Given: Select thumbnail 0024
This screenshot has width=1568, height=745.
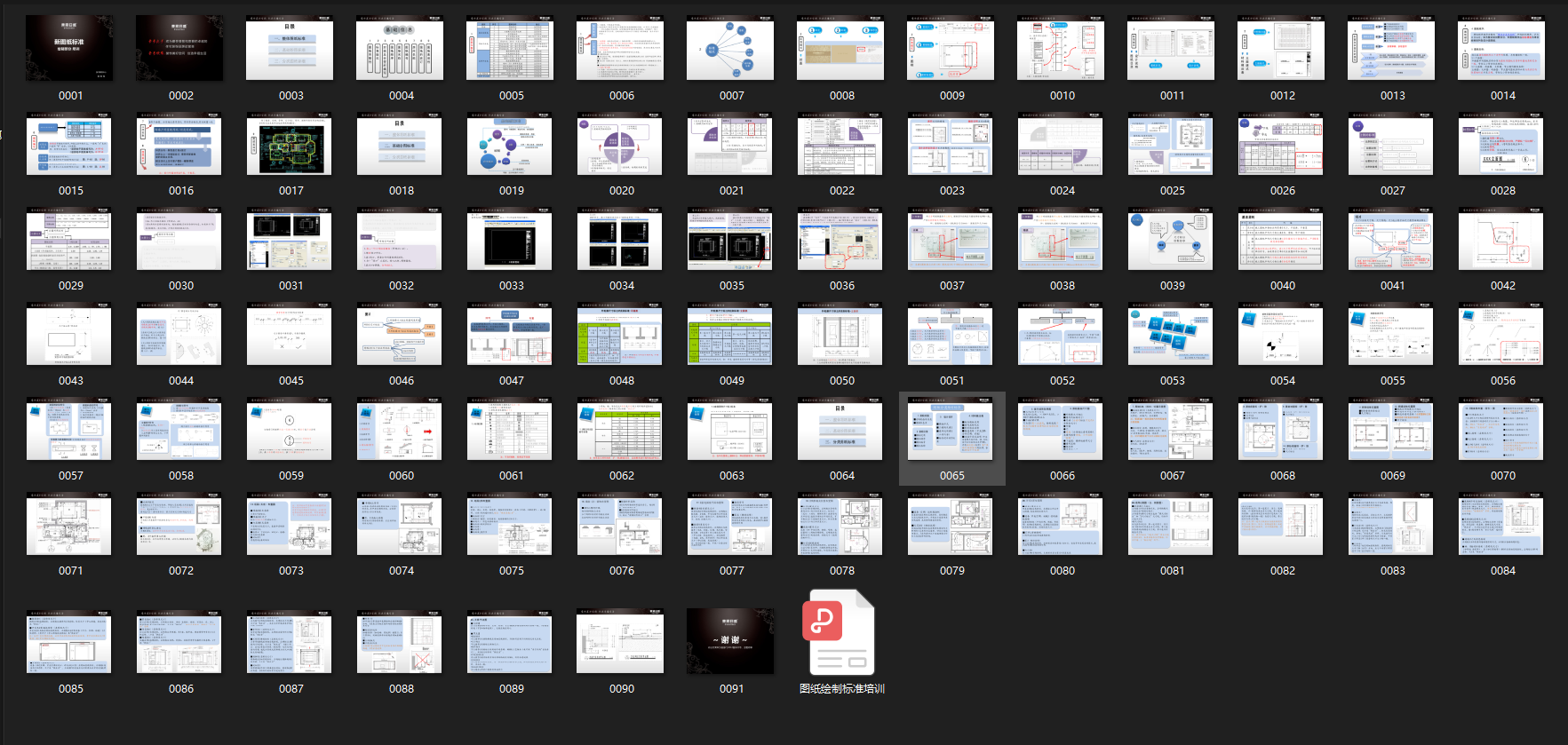Looking at the screenshot, I should click(1061, 144).
